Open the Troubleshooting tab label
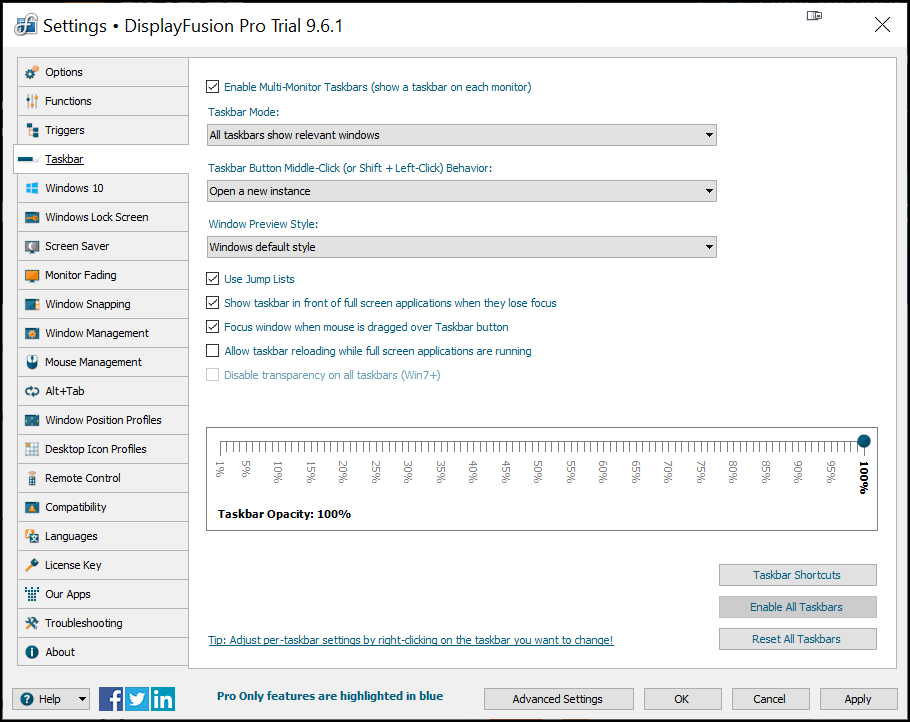910x722 pixels. point(84,623)
